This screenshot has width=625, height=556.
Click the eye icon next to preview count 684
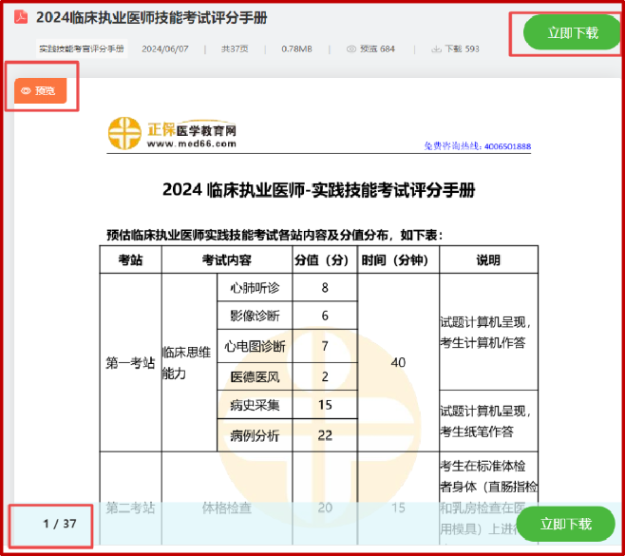point(351,49)
